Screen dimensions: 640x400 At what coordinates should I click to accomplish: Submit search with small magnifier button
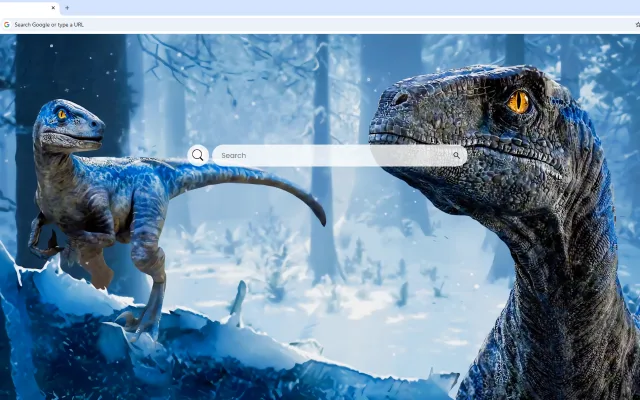coord(456,156)
